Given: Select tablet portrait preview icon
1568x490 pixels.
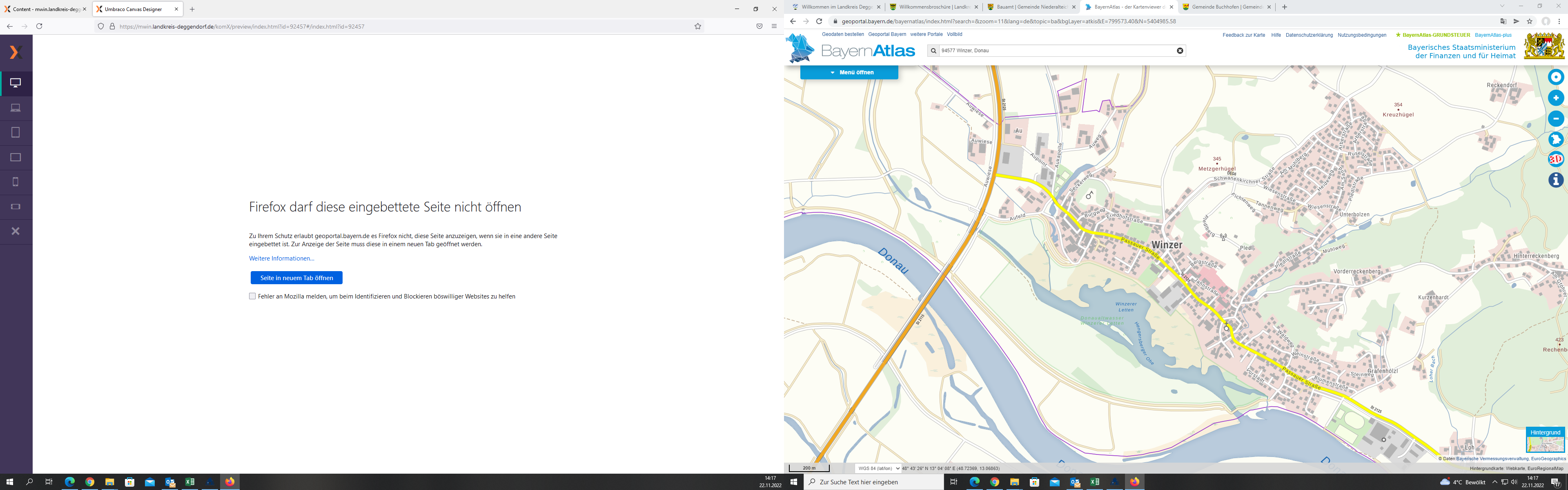Looking at the screenshot, I should point(16,132).
